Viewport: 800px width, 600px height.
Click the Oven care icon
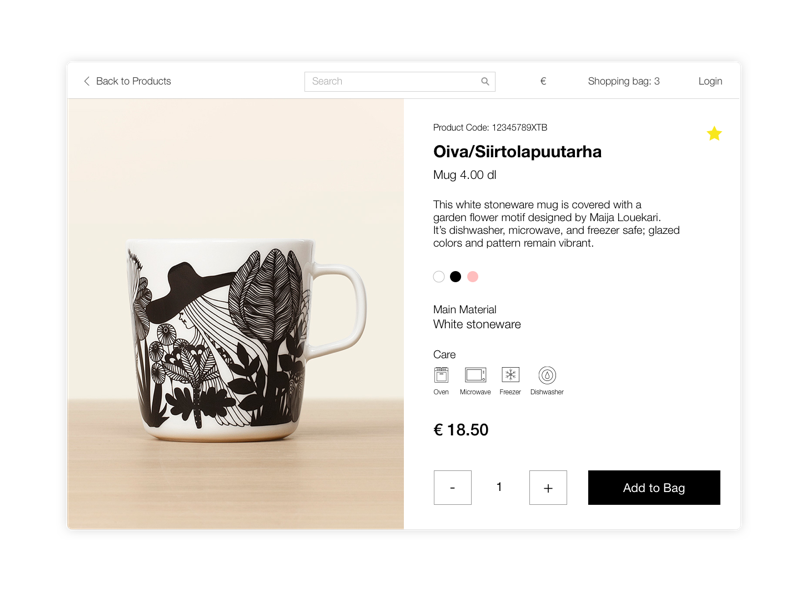coord(441,375)
